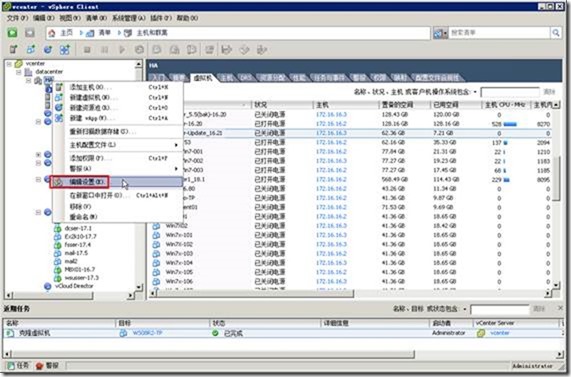Image resolution: width=571 pixels, height=377 pixels.
Task: Open the search scope dropdown arrow
Action: pyautogui.click(x=445, y=34)
